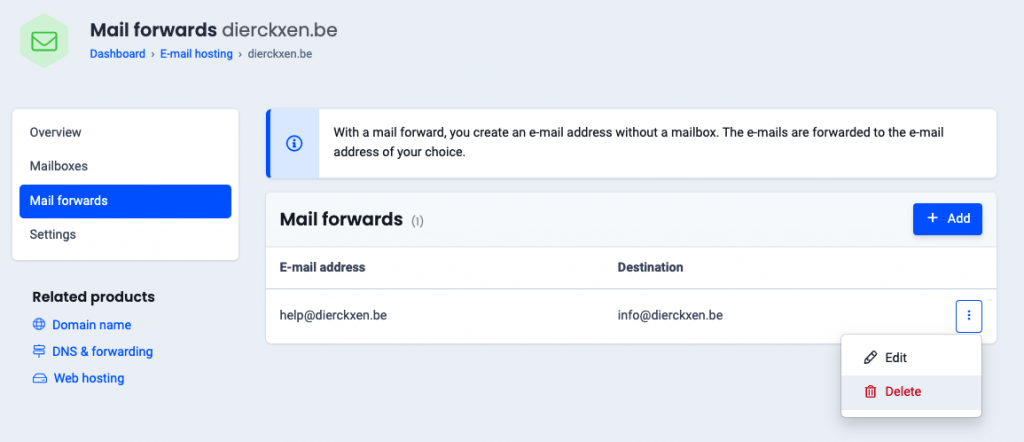This screenshot has width=1024, height=442.
Task: Choose Delete from the context menu
Action: [x=902, y=392]
